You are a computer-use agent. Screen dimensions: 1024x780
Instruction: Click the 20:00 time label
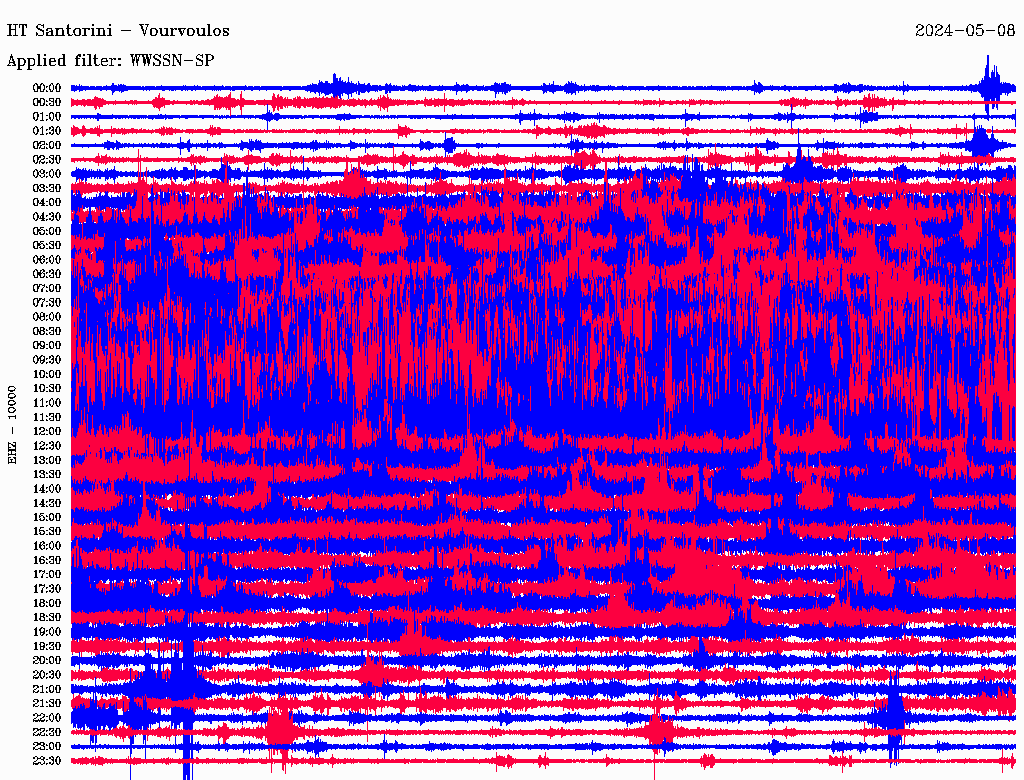coord(47,660)
